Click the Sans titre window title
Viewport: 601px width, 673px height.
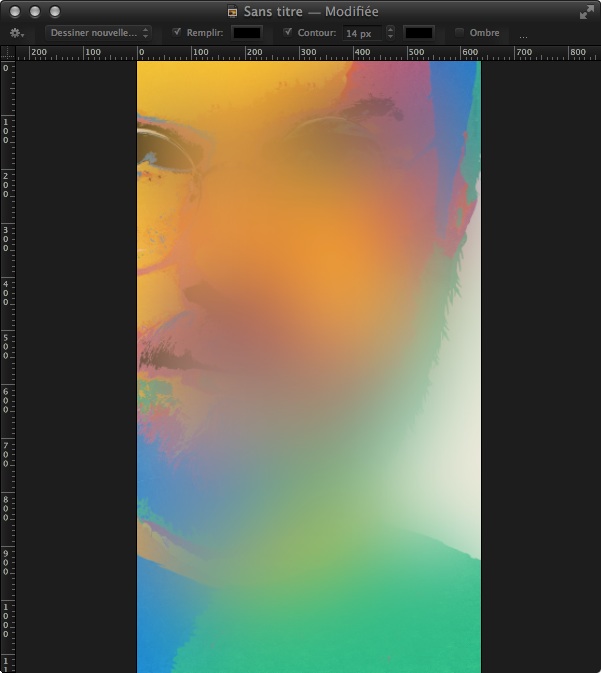pyautogui.click(x=273, y=12)
